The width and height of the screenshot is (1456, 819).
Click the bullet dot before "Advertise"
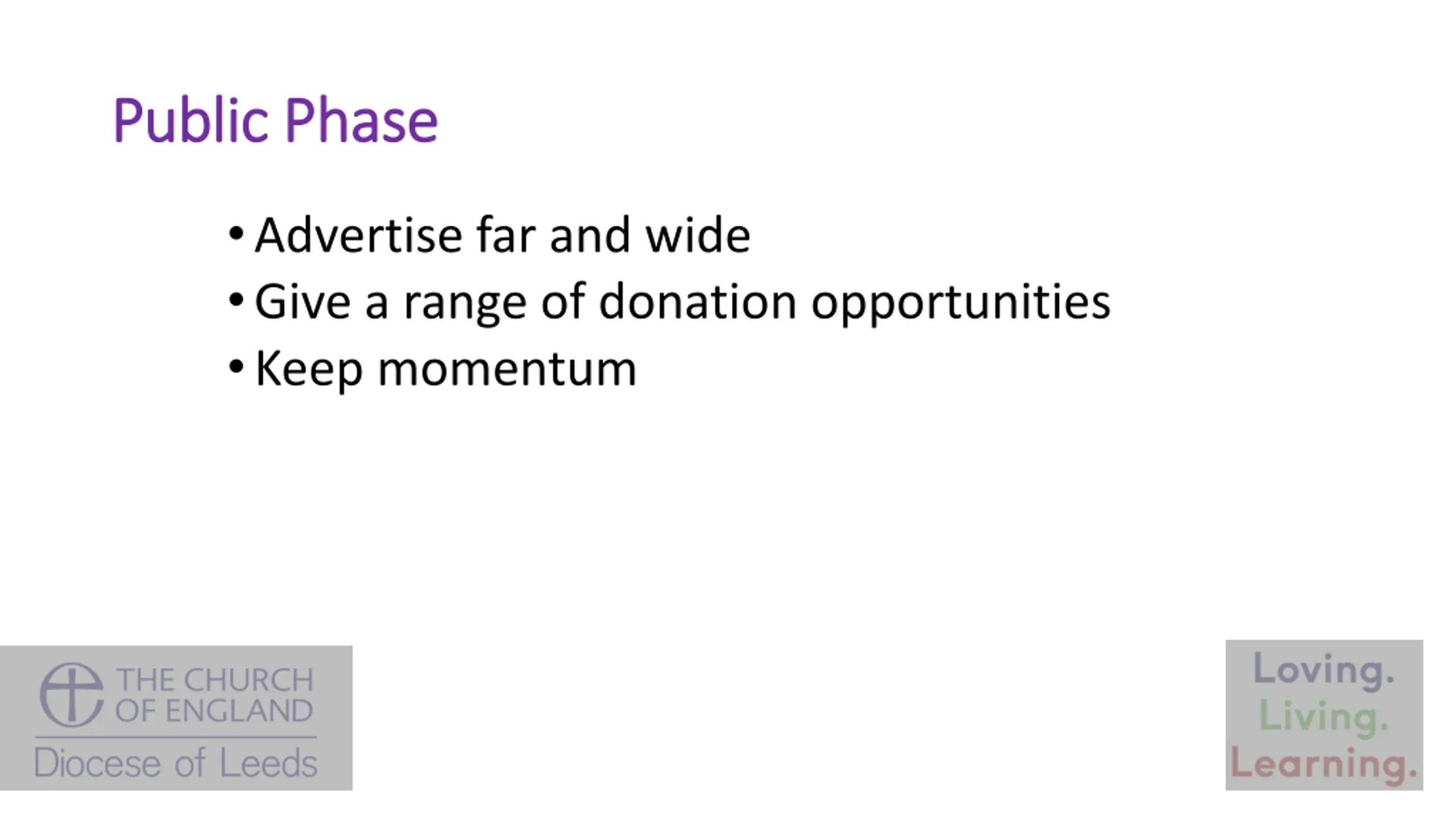[x=236, y=233]
